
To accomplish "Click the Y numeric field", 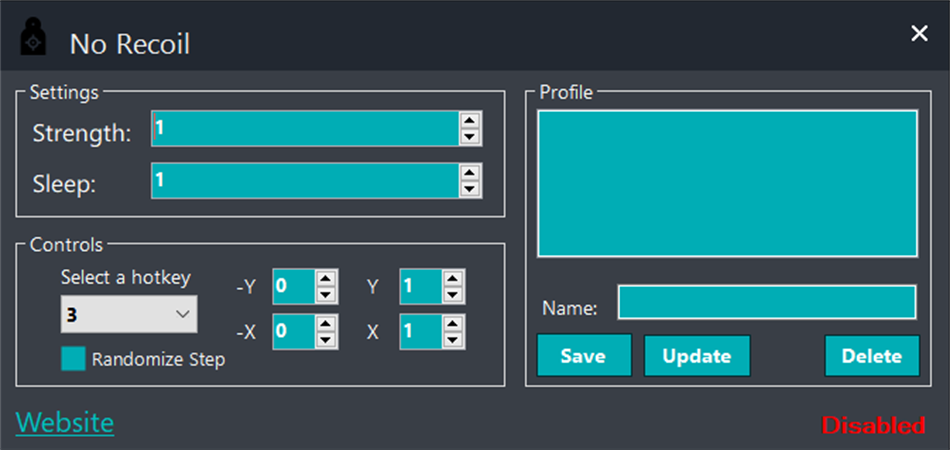I will 421,286.
